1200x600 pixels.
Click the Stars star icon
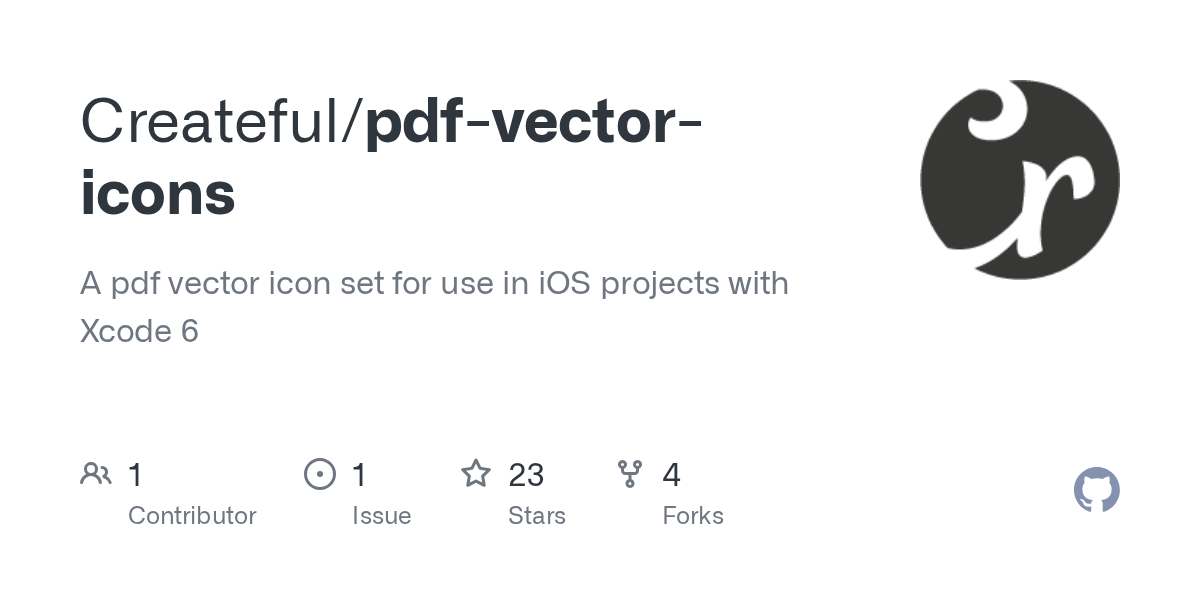point(476,474)
